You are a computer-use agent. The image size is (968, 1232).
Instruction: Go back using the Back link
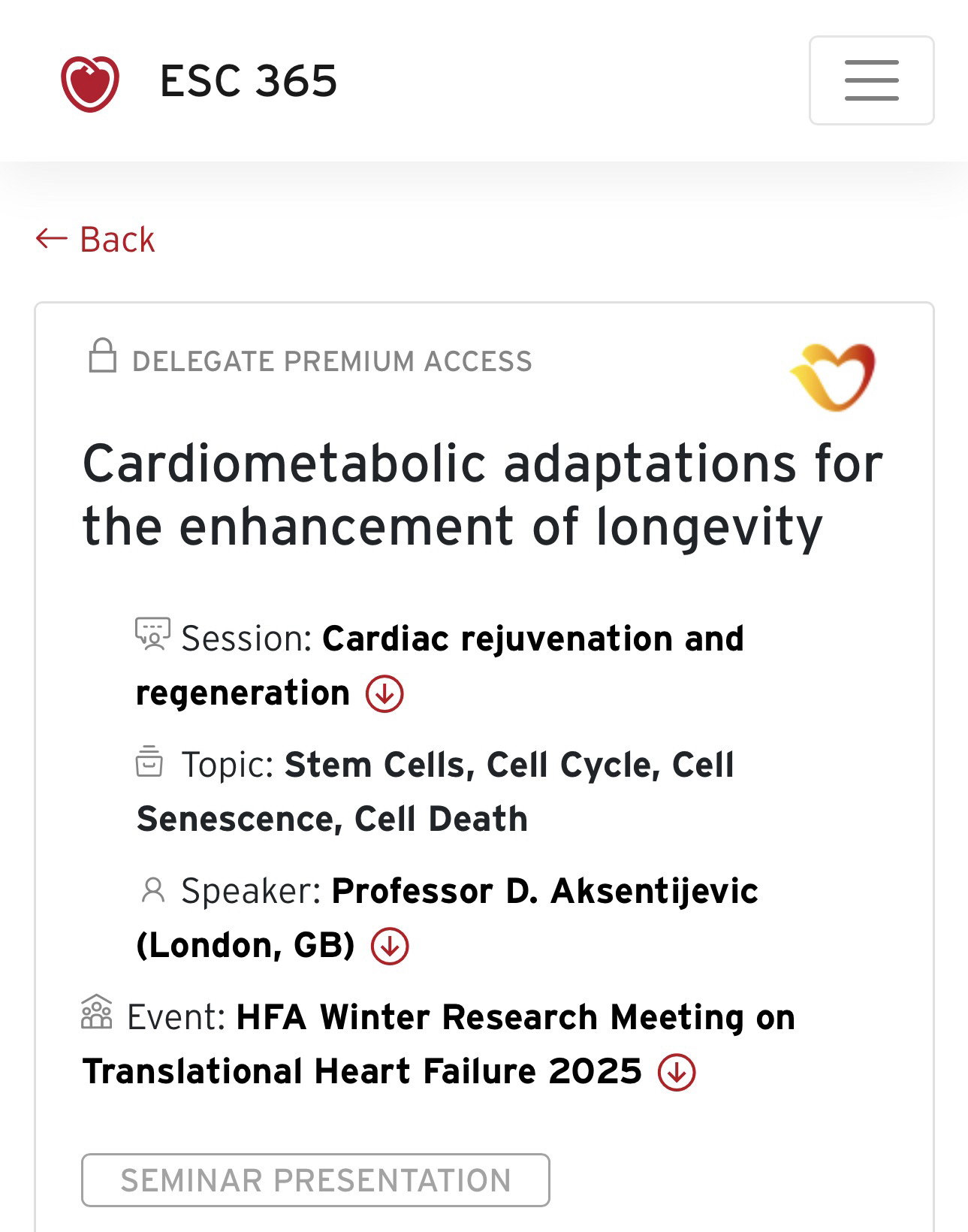pyautogui.click(x=117, y=240)
